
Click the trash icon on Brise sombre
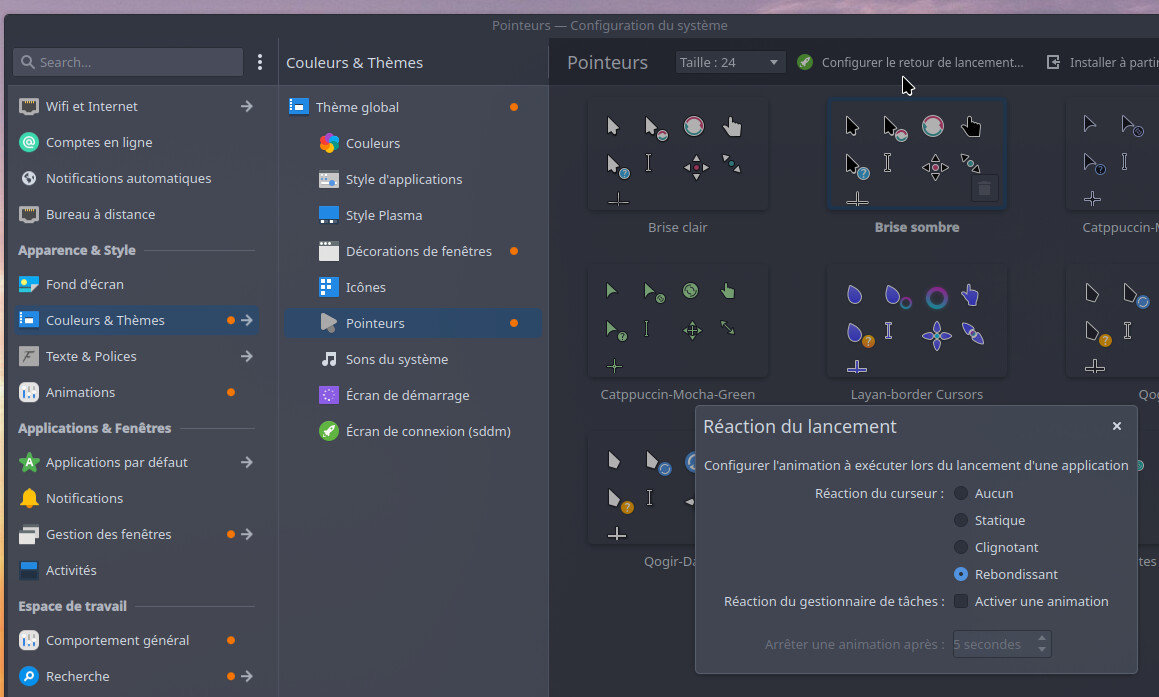(984, 188)
